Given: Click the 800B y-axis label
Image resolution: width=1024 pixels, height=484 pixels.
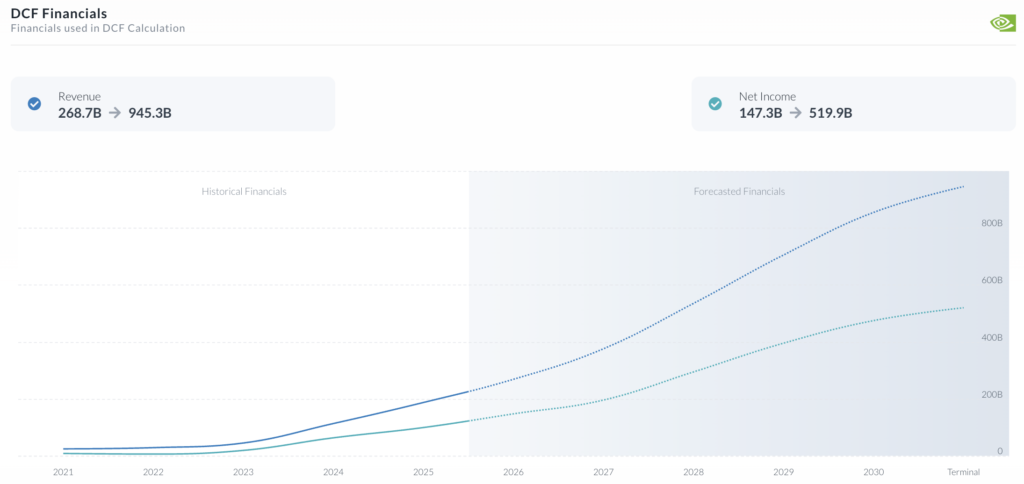Looking at the screenshot, I should pos(992,223).
